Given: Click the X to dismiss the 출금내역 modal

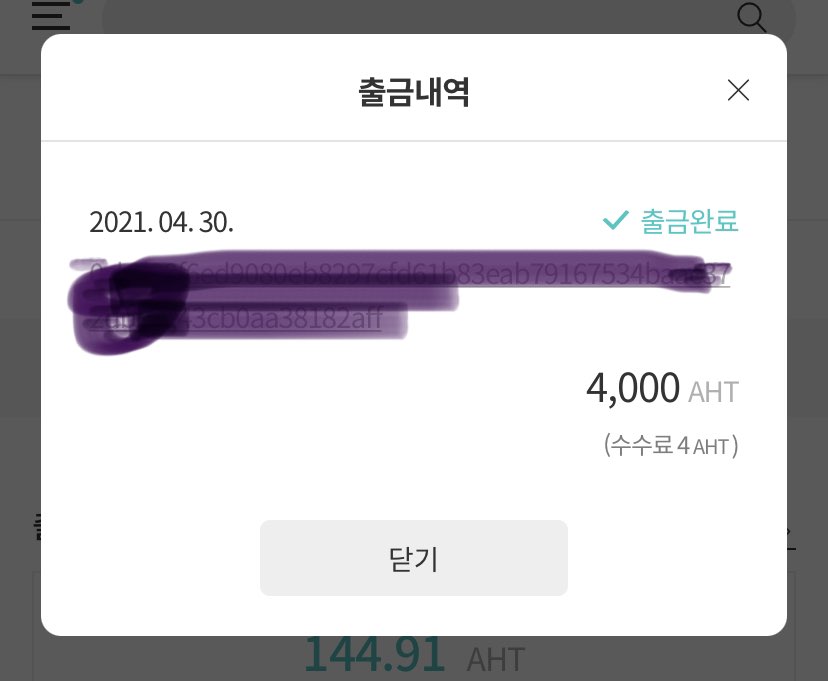Looking at the screenshot, I should (738, 90).
